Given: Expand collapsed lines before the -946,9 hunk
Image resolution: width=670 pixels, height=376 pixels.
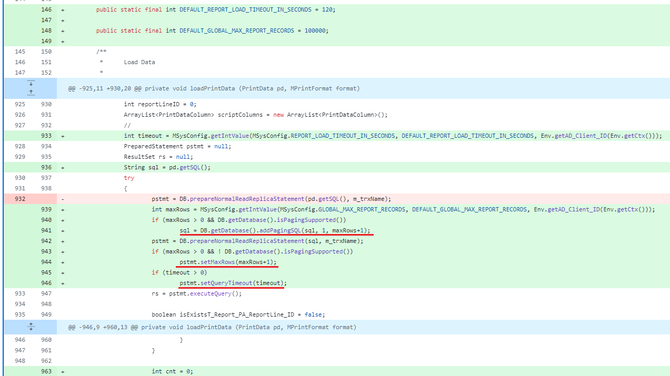Looking at the screenshot, I should pos(31,327).
